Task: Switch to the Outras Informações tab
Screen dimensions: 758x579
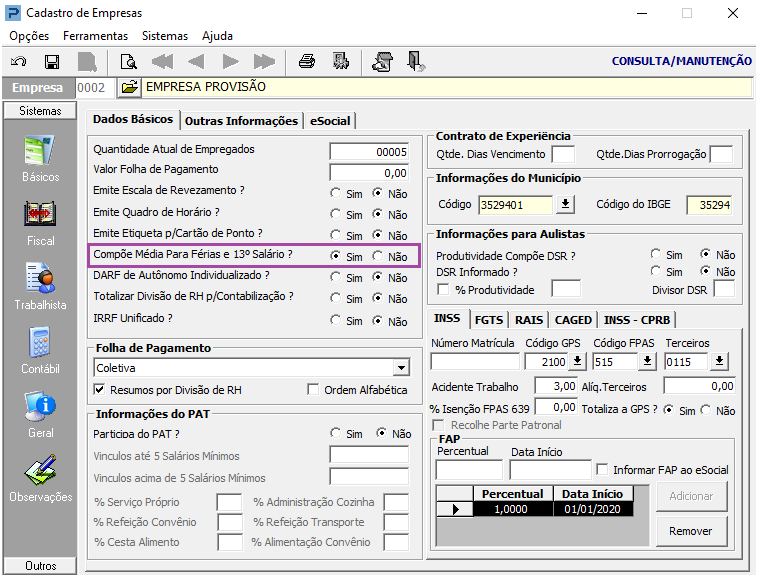Action: pos(241,121)
